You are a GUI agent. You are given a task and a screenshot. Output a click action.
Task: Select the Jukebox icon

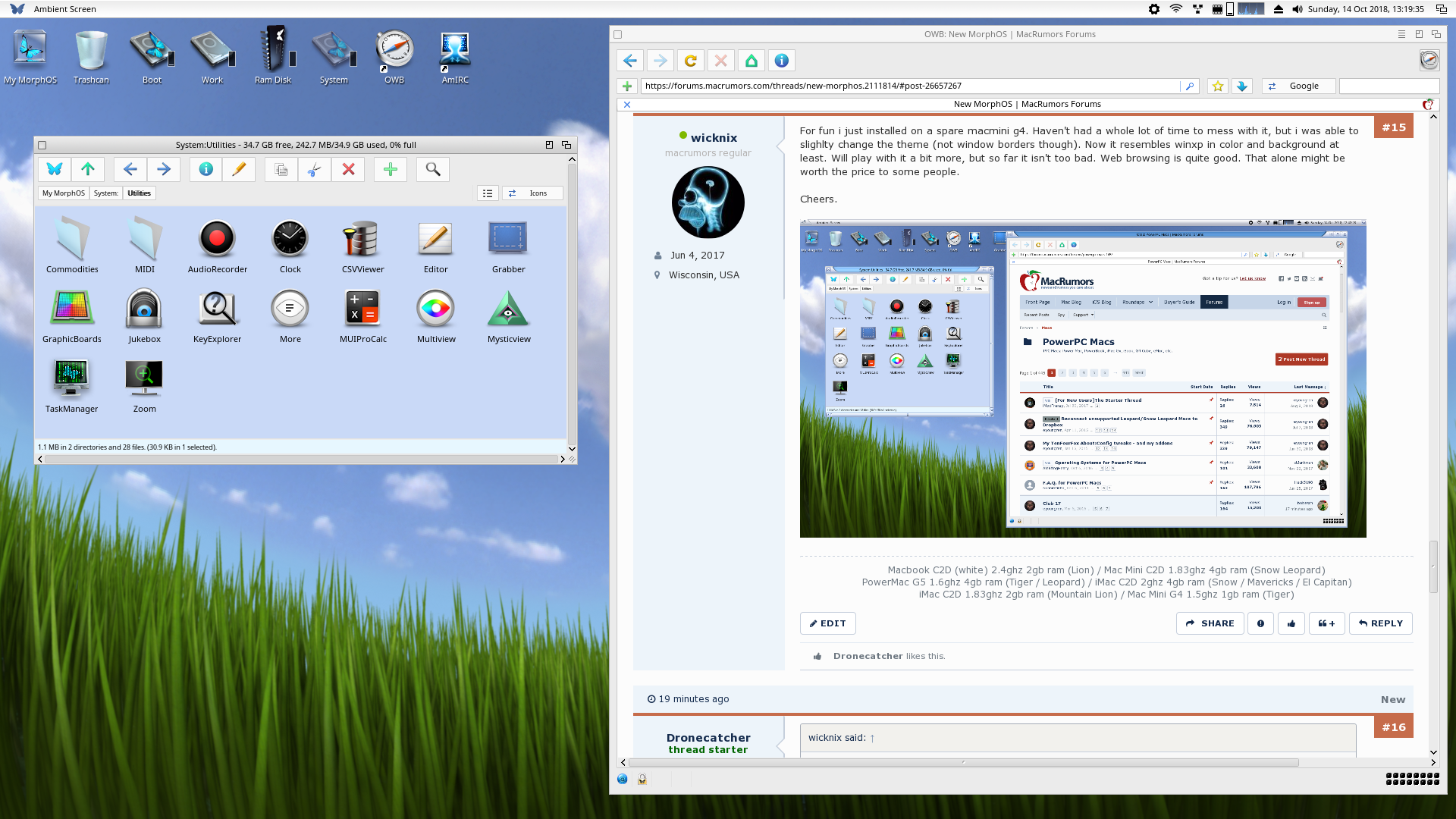(145, 315)
